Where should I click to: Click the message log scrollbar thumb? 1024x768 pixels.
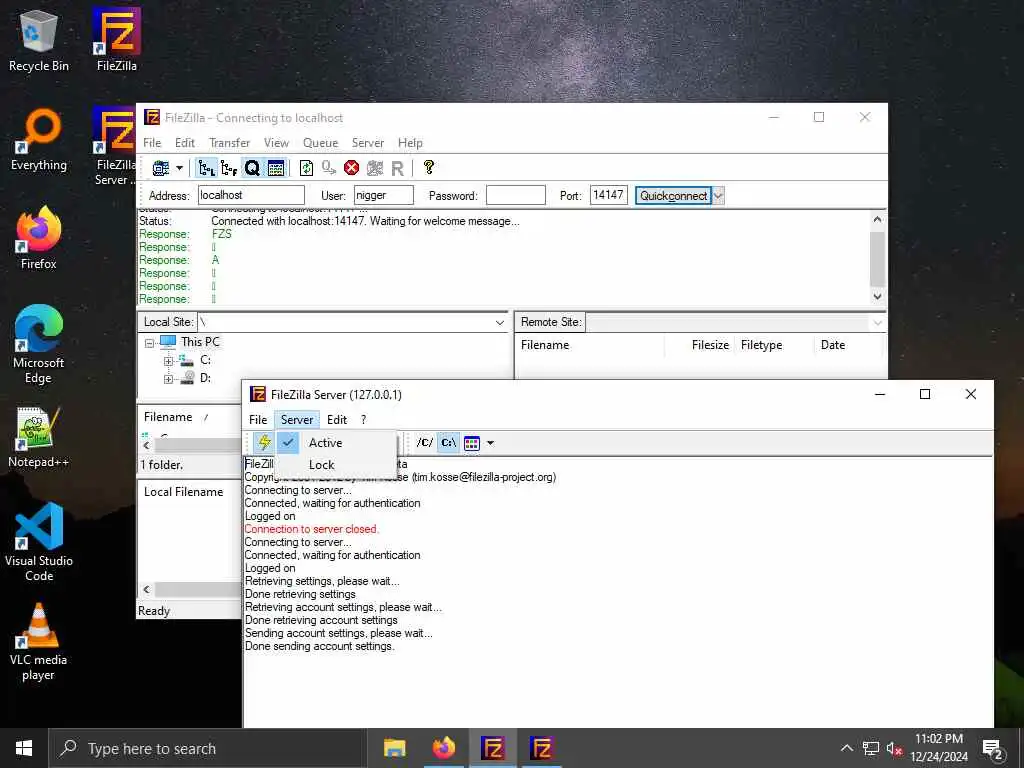(877, 259)
